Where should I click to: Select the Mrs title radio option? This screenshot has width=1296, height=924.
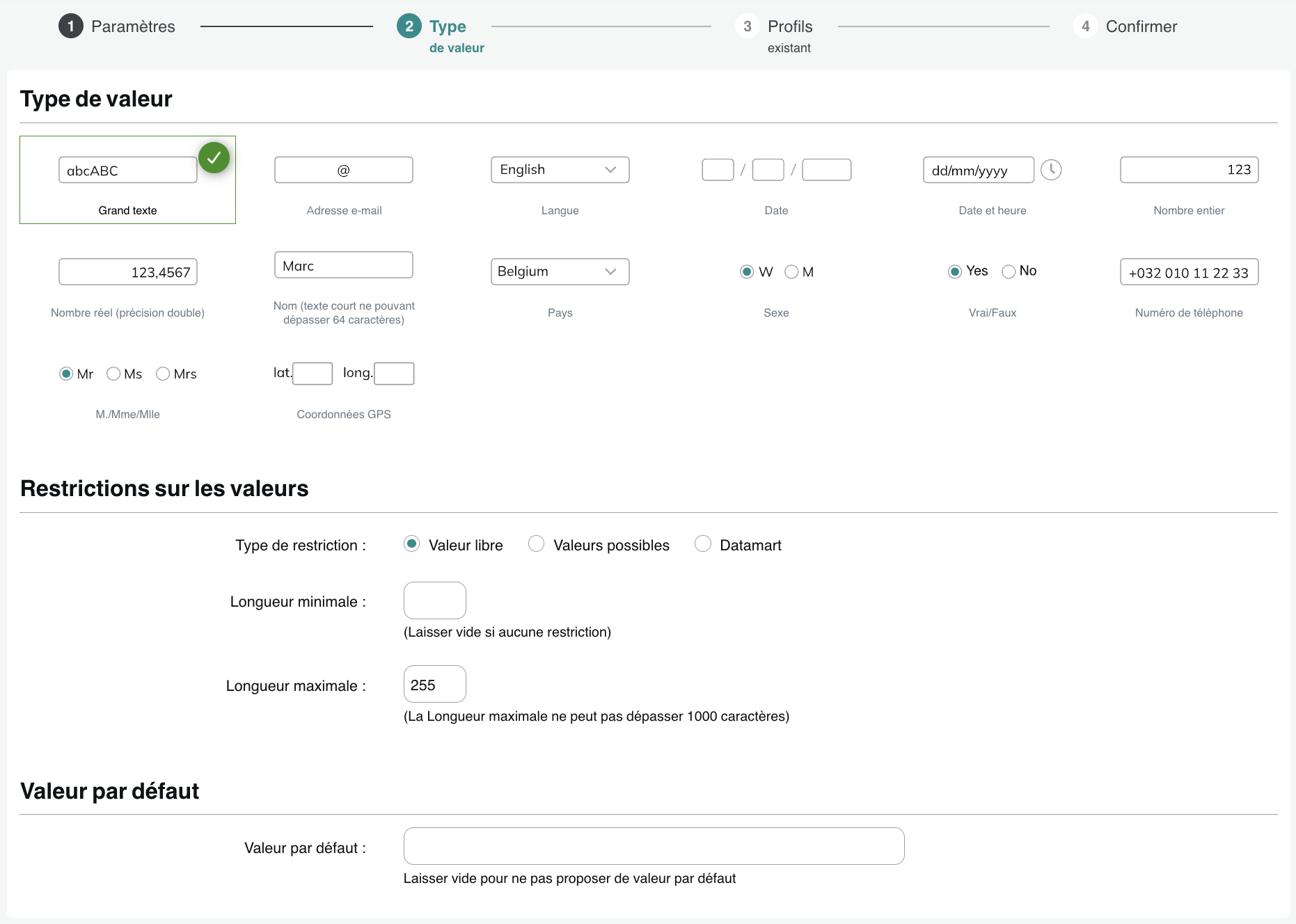point(163,374)
